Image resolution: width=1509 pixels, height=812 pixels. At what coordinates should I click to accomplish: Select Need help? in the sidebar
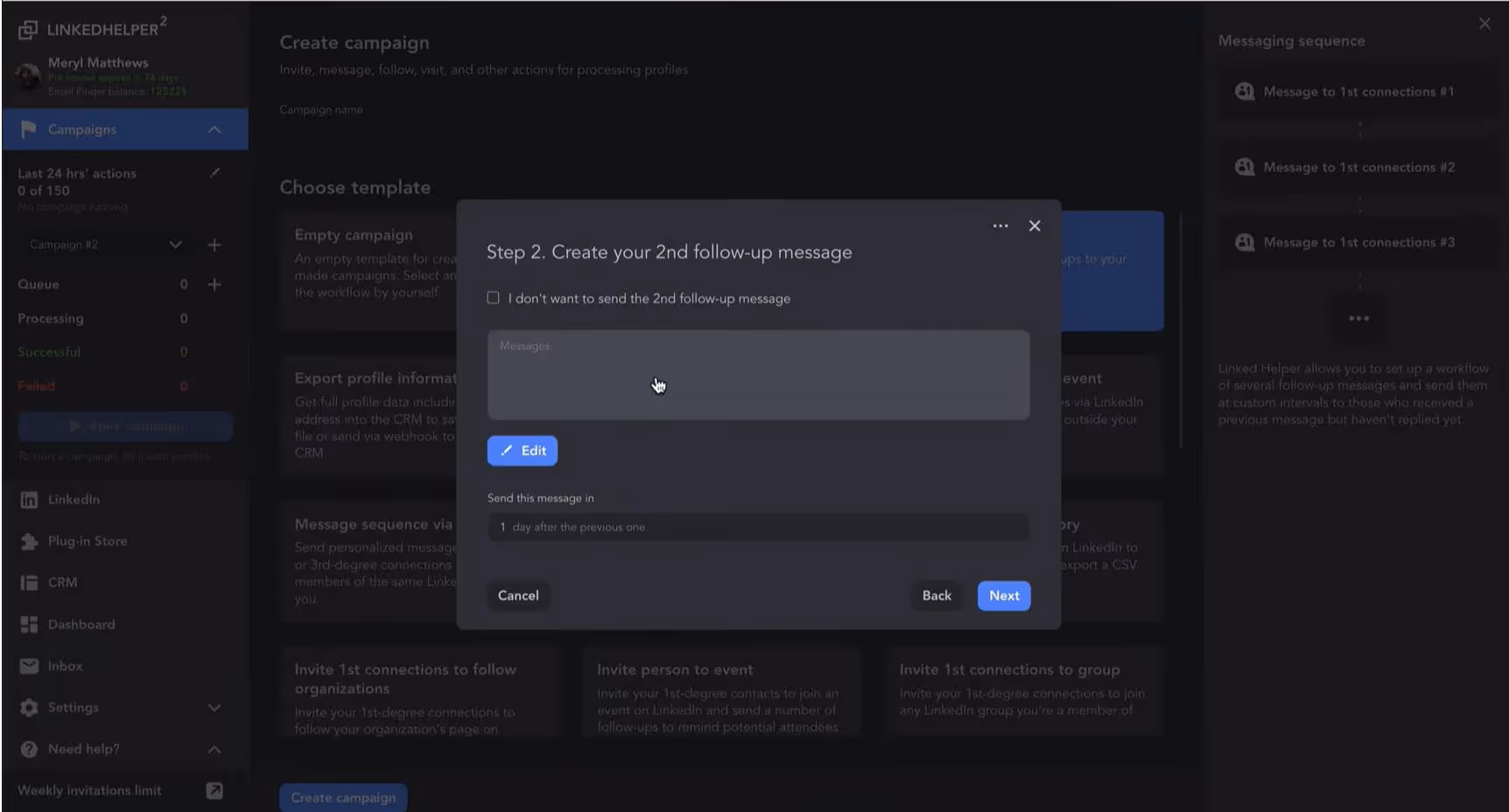pyautogui.click(x=83, y=749)
